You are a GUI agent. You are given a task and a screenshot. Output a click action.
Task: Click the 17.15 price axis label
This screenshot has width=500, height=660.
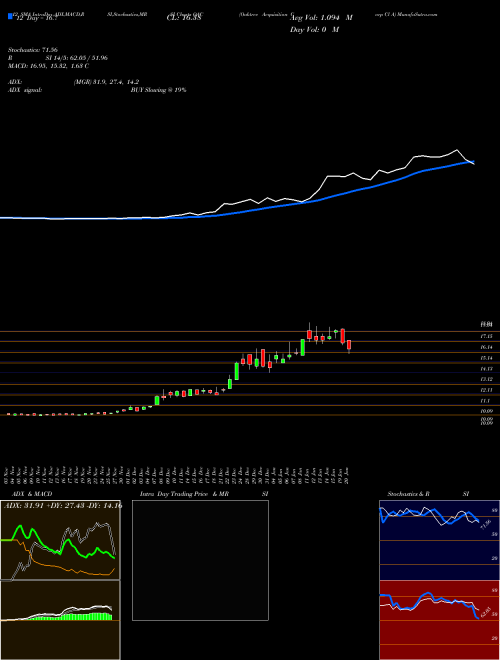tap(487, 336)
